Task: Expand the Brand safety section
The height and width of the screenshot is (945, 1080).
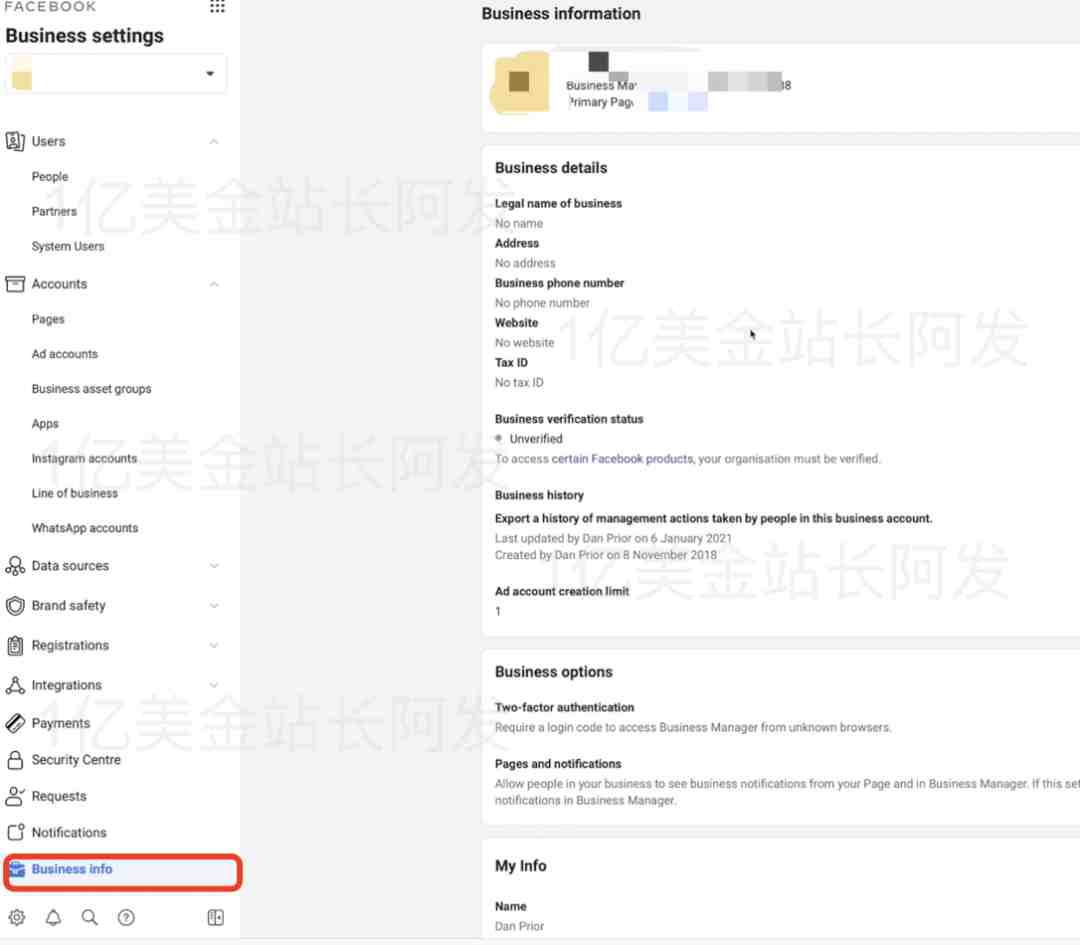Action: pos(214,606)
